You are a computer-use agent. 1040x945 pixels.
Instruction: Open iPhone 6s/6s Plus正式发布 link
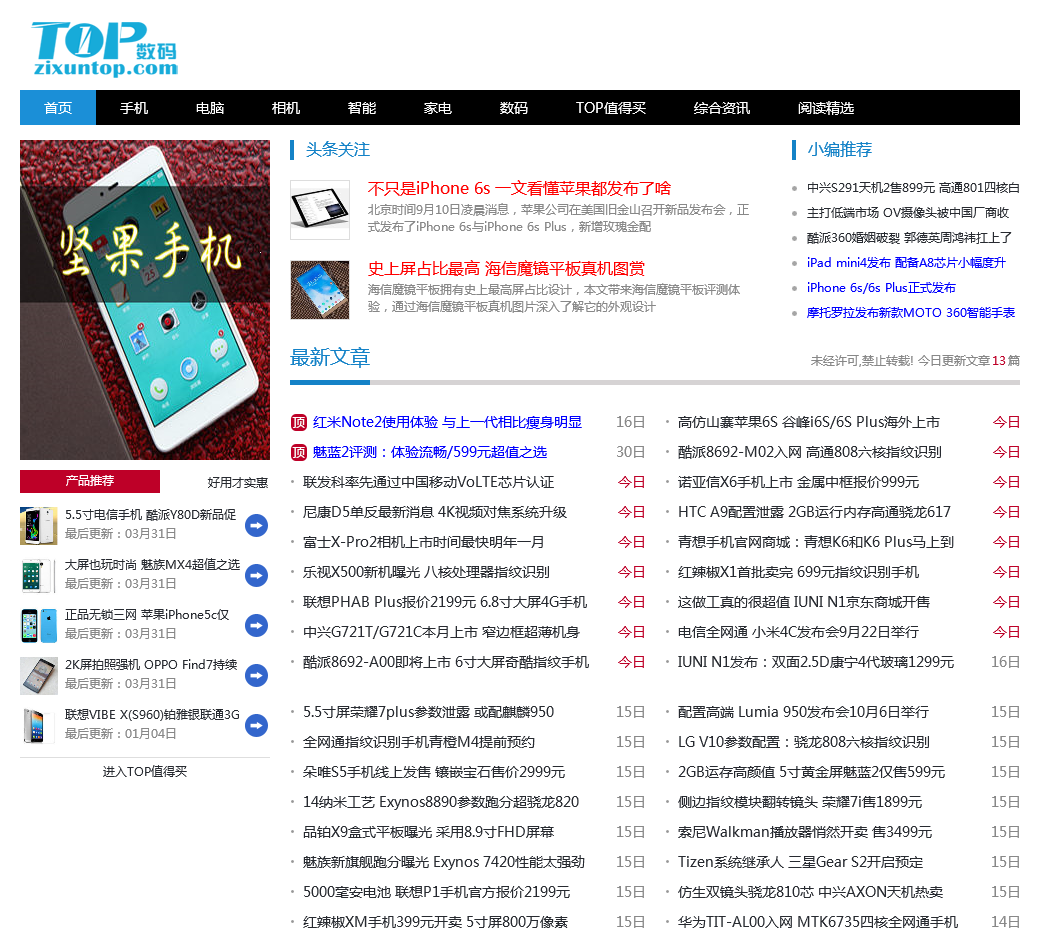[x=881, y=288]
